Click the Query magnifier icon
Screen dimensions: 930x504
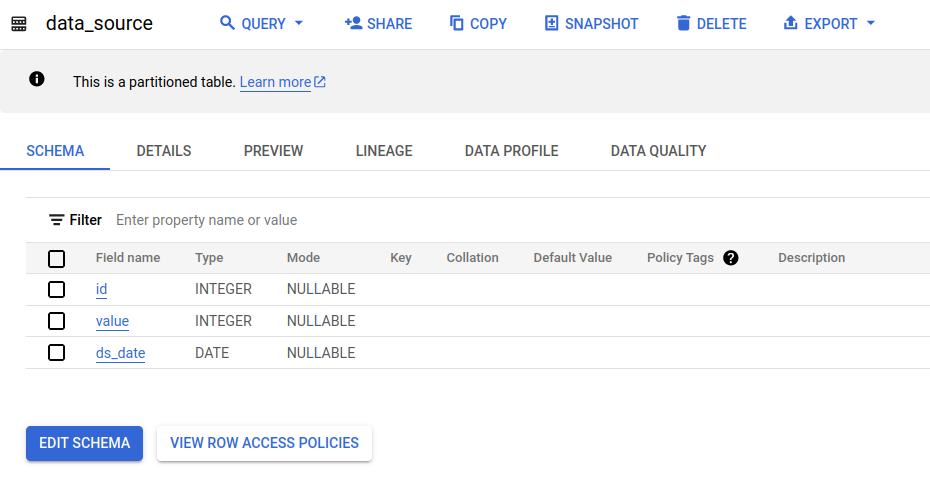coord(227,23)
